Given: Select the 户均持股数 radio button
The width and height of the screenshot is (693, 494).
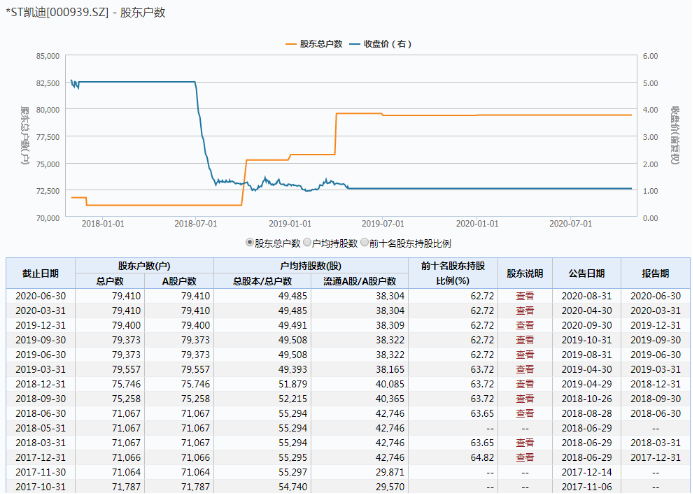Looking at the screenshot, I should 307,243.
